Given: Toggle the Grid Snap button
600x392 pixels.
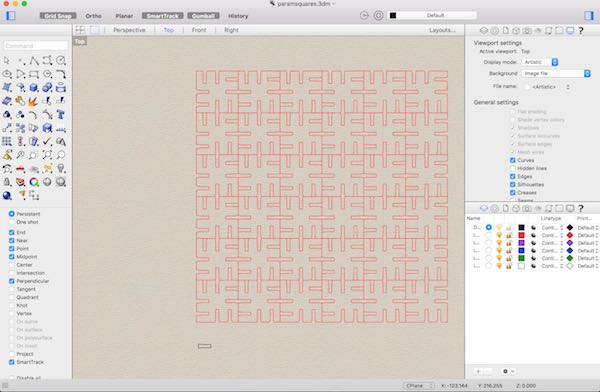Looking at the screenshot, I should (58, 16).
